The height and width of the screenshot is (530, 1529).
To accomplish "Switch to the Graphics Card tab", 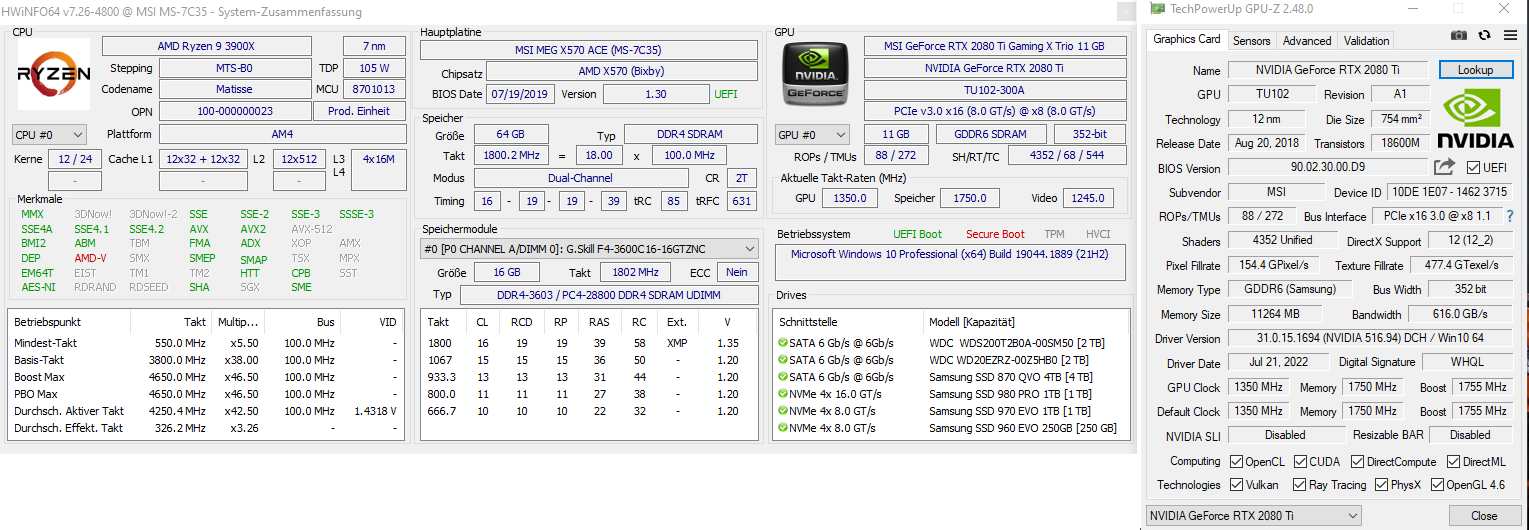I will coord(1186,40).
